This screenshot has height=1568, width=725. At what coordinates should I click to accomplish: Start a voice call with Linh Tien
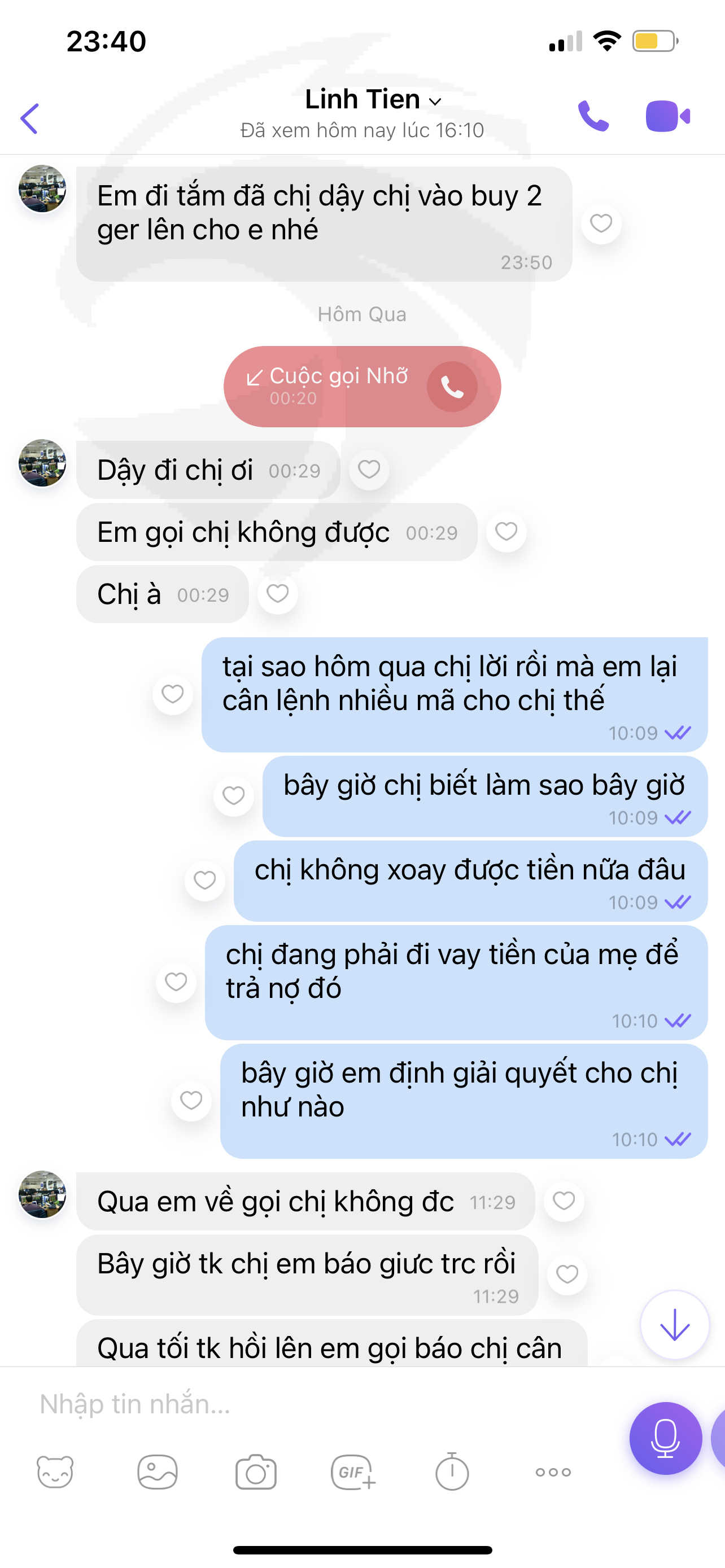(593, 116)
